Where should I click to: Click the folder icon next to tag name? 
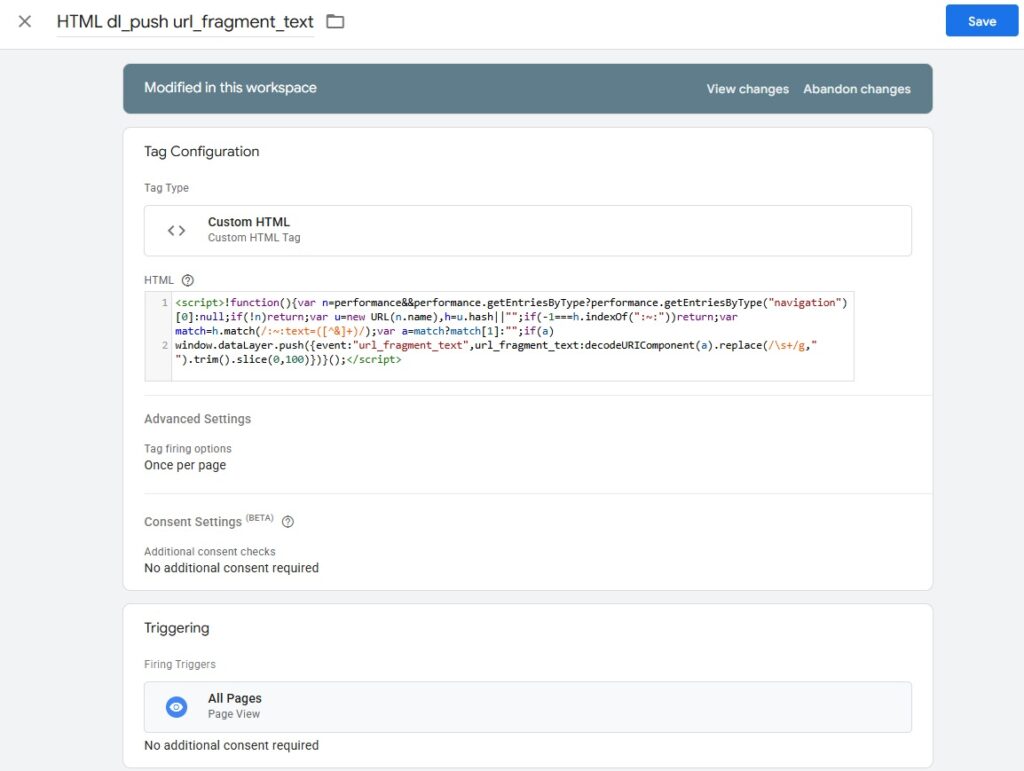coord(335,21)
